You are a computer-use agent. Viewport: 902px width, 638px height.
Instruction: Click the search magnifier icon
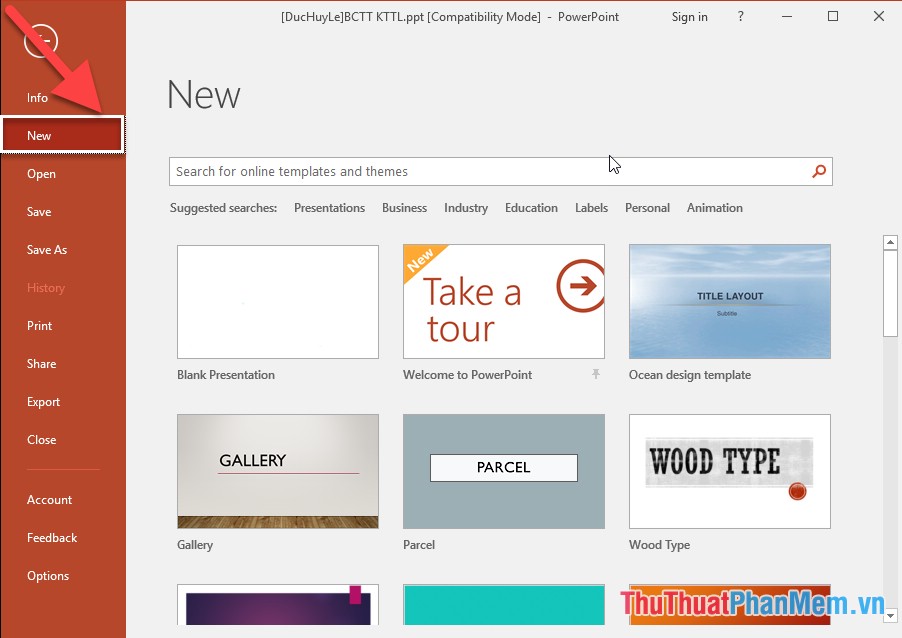coord(819,171)
